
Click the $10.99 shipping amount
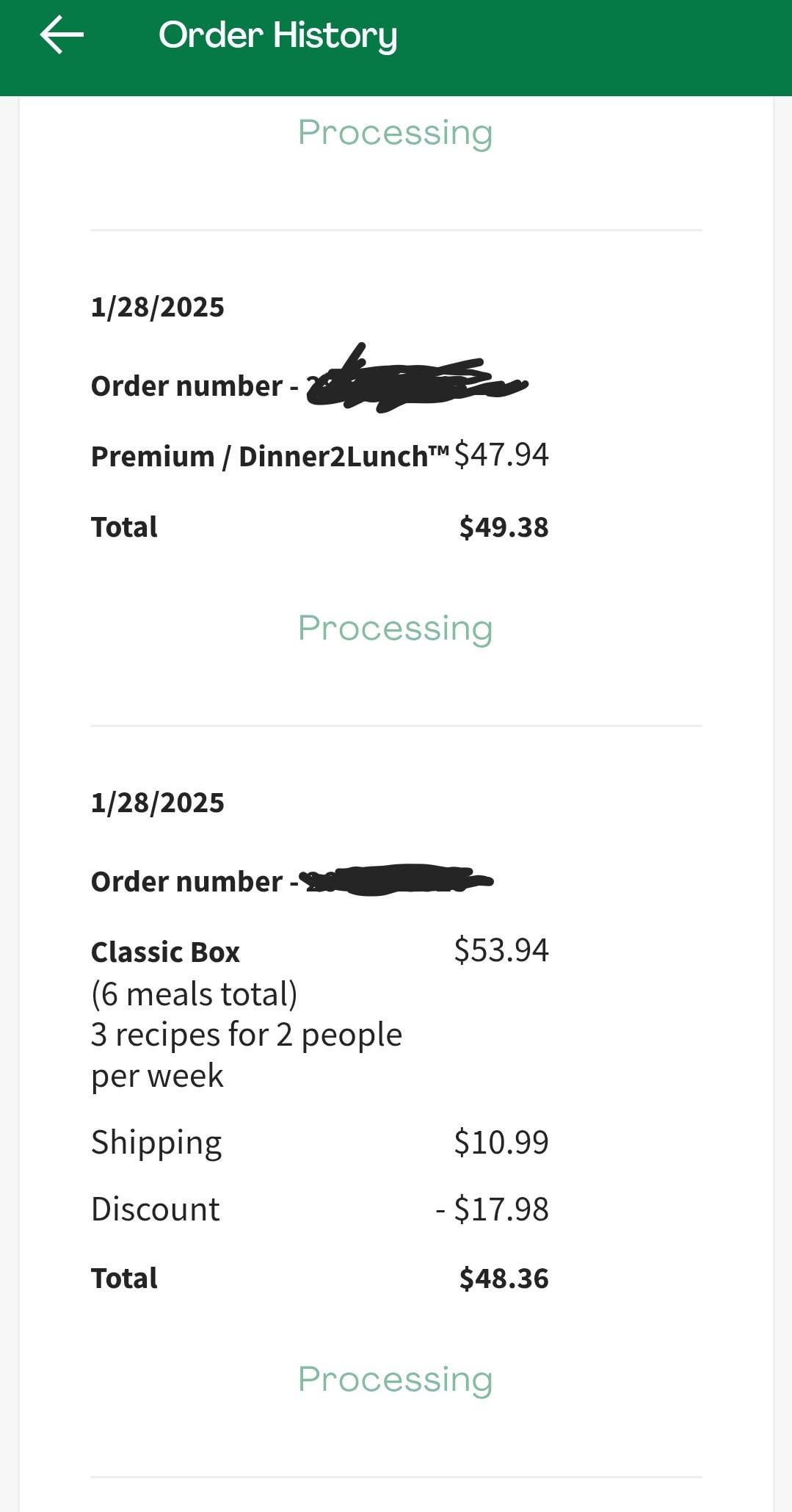[x=501, y=1143]
